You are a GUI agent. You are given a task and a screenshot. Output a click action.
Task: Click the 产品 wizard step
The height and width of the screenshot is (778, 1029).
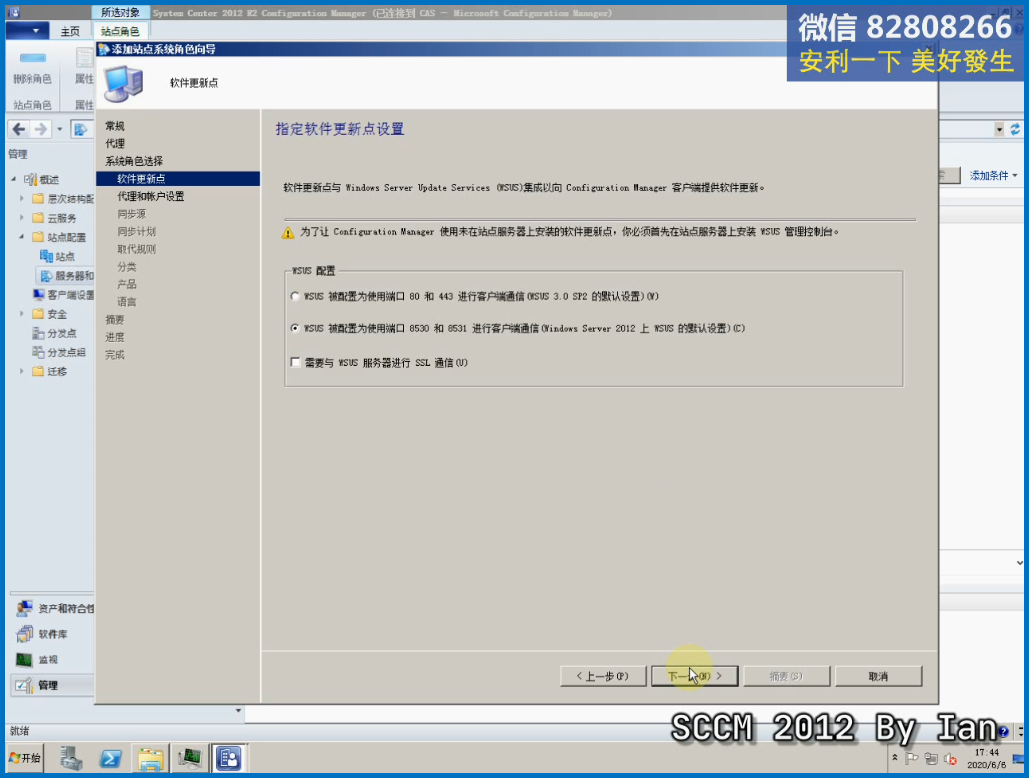click(x=127, y=284)
